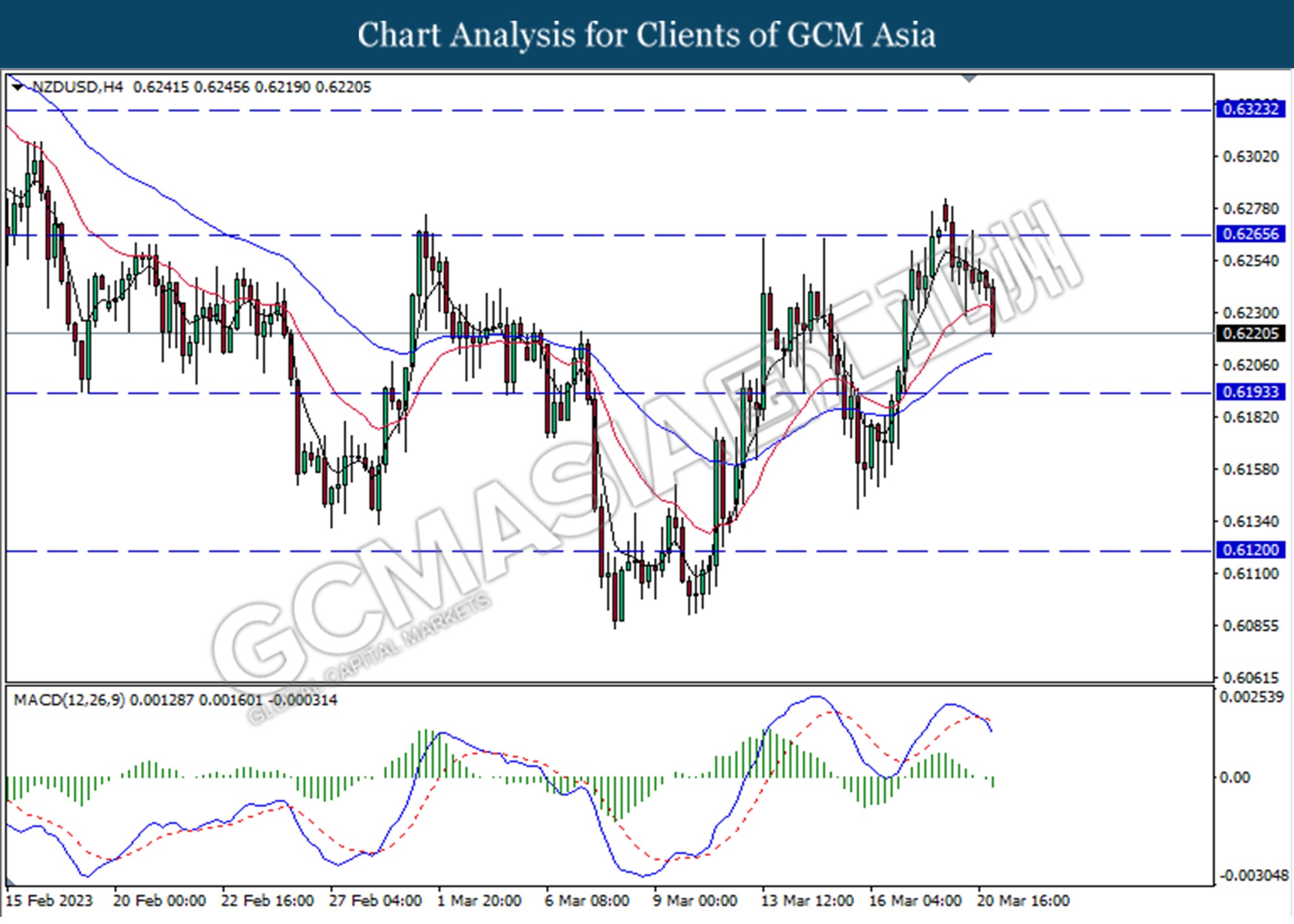Click the 0.61580 price scale value
Image resolution: width=1294 pixels, height=924 pixels.
1251,469
